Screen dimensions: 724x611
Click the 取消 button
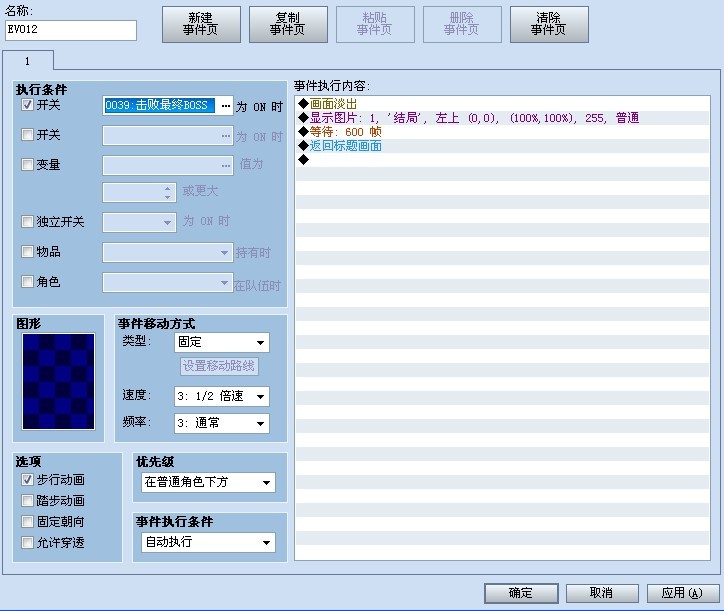click(x=602, y=593)
